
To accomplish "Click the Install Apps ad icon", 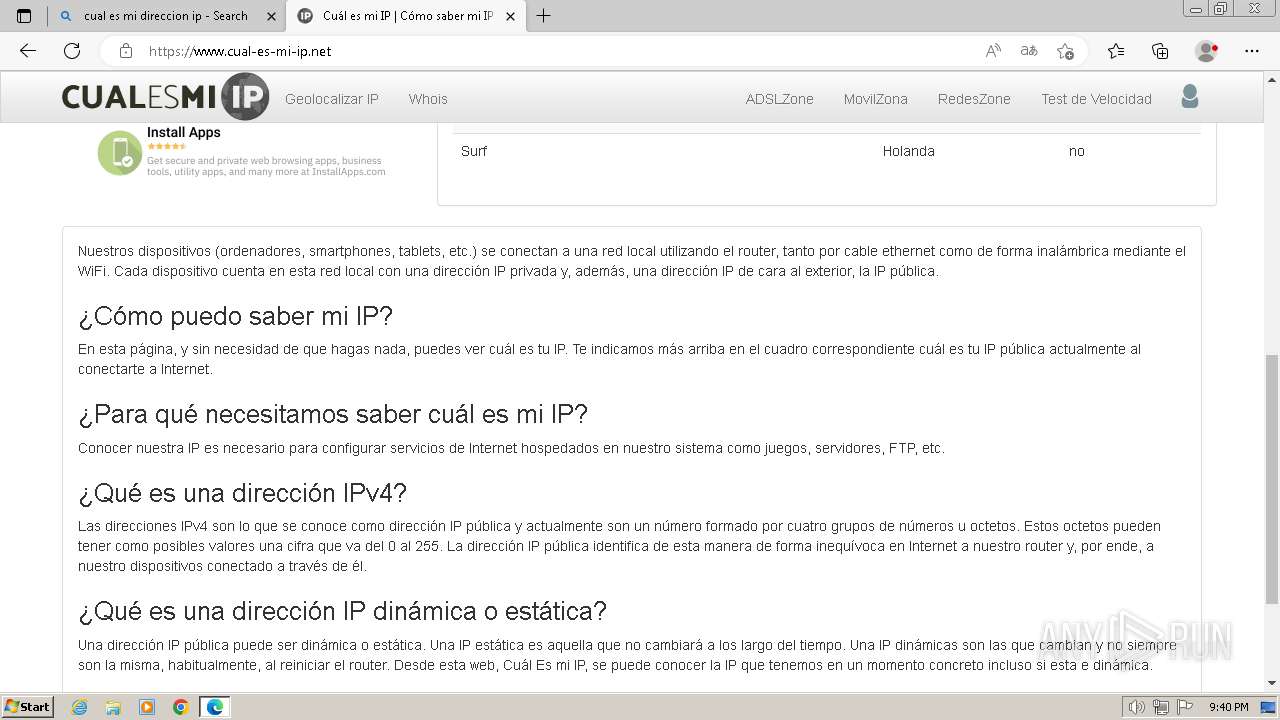I will [119, 153].
